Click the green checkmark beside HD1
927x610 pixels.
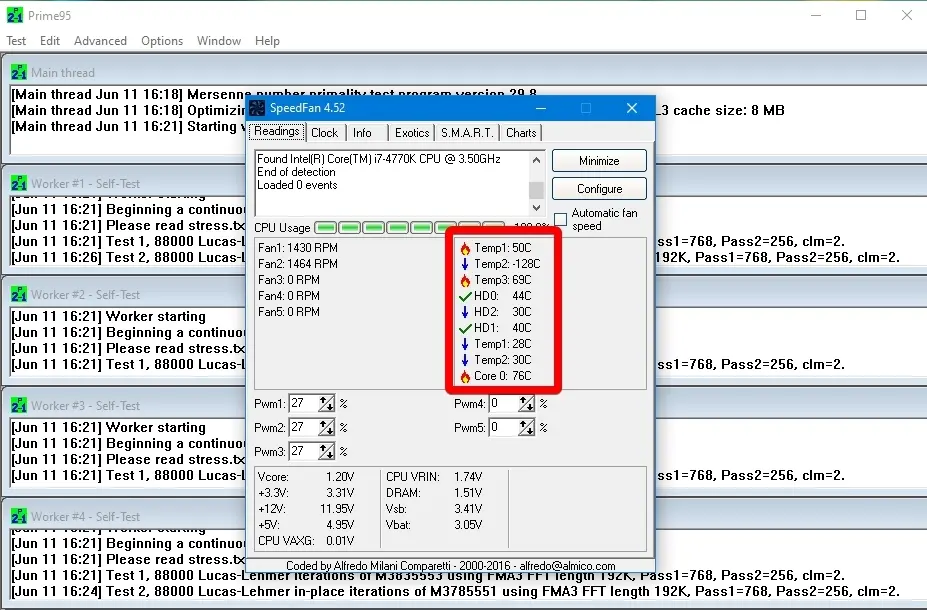click(x=465, y=328)
